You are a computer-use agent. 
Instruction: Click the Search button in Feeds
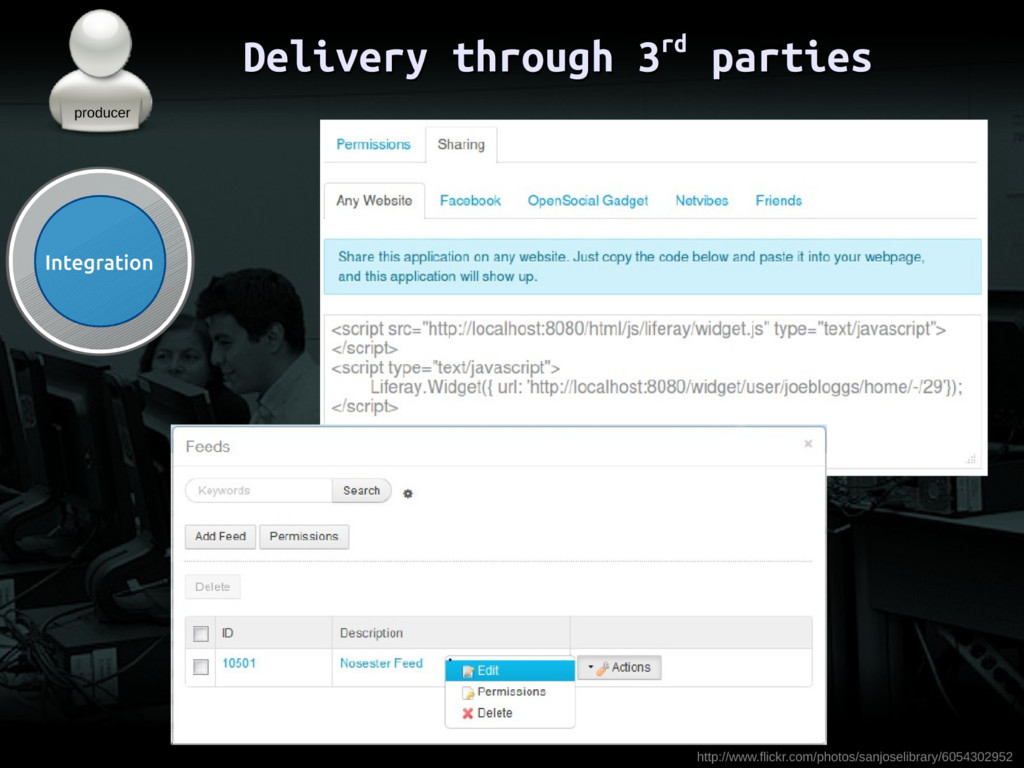pyautogui.click(x=361, y=490)
